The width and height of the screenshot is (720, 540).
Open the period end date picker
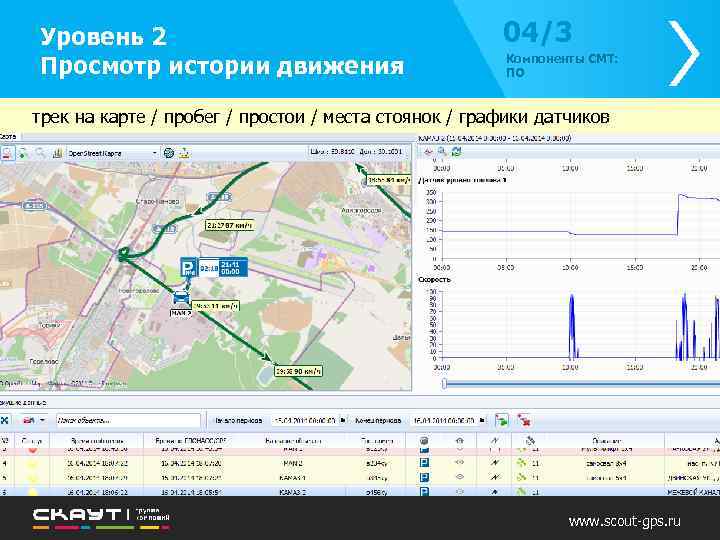[x=482, y=420]
